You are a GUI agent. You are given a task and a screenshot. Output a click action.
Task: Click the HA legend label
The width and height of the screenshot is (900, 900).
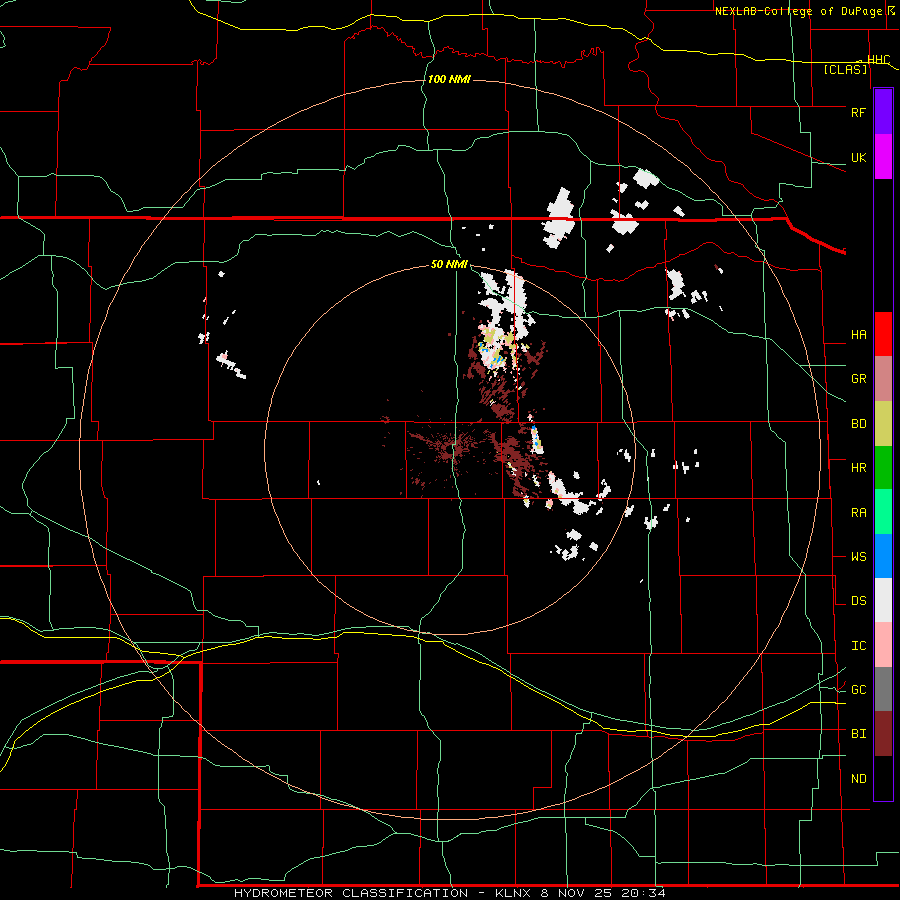[x=858, y=335]
